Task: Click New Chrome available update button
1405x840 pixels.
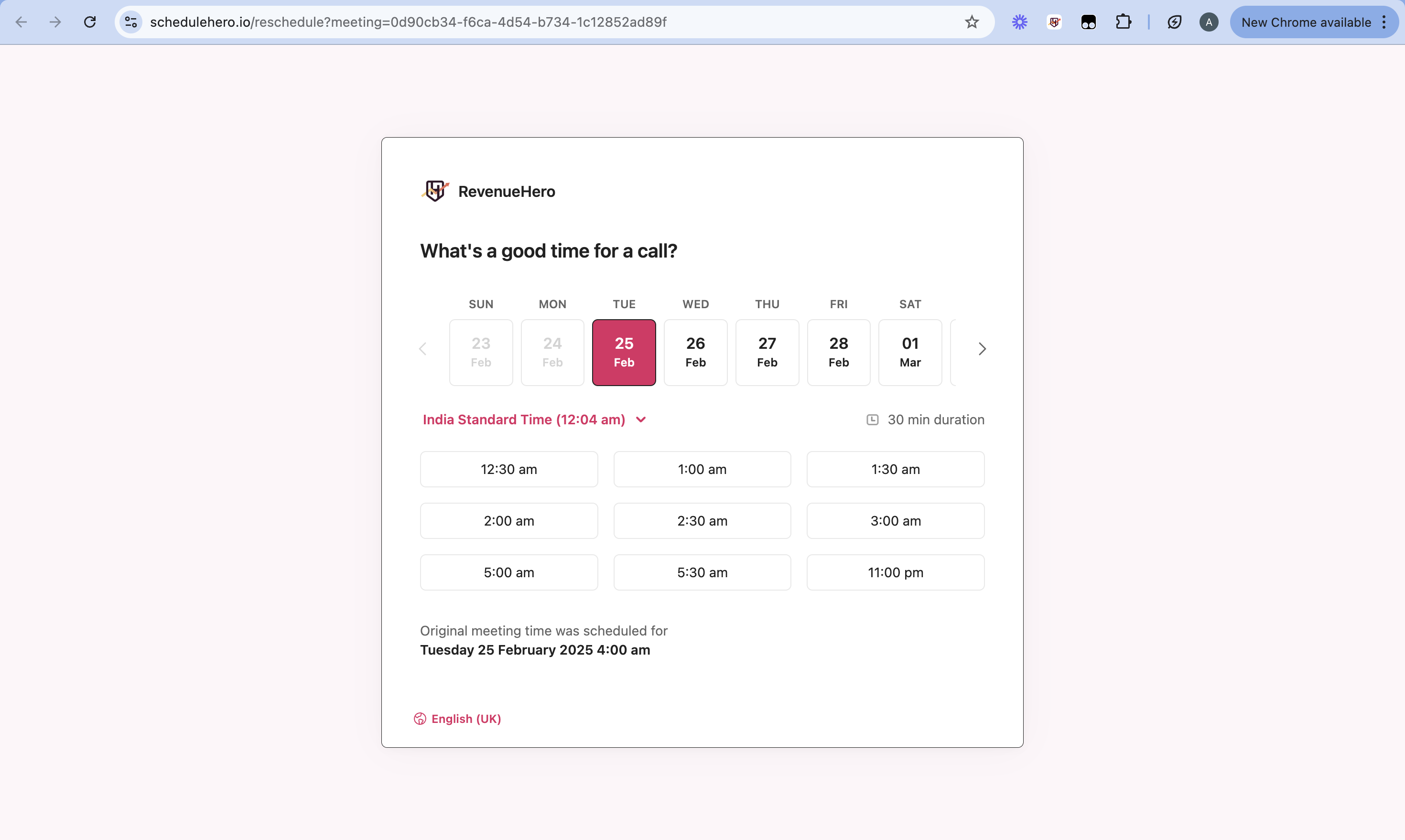Action: pyautogui.click(x=1306, y=22)
